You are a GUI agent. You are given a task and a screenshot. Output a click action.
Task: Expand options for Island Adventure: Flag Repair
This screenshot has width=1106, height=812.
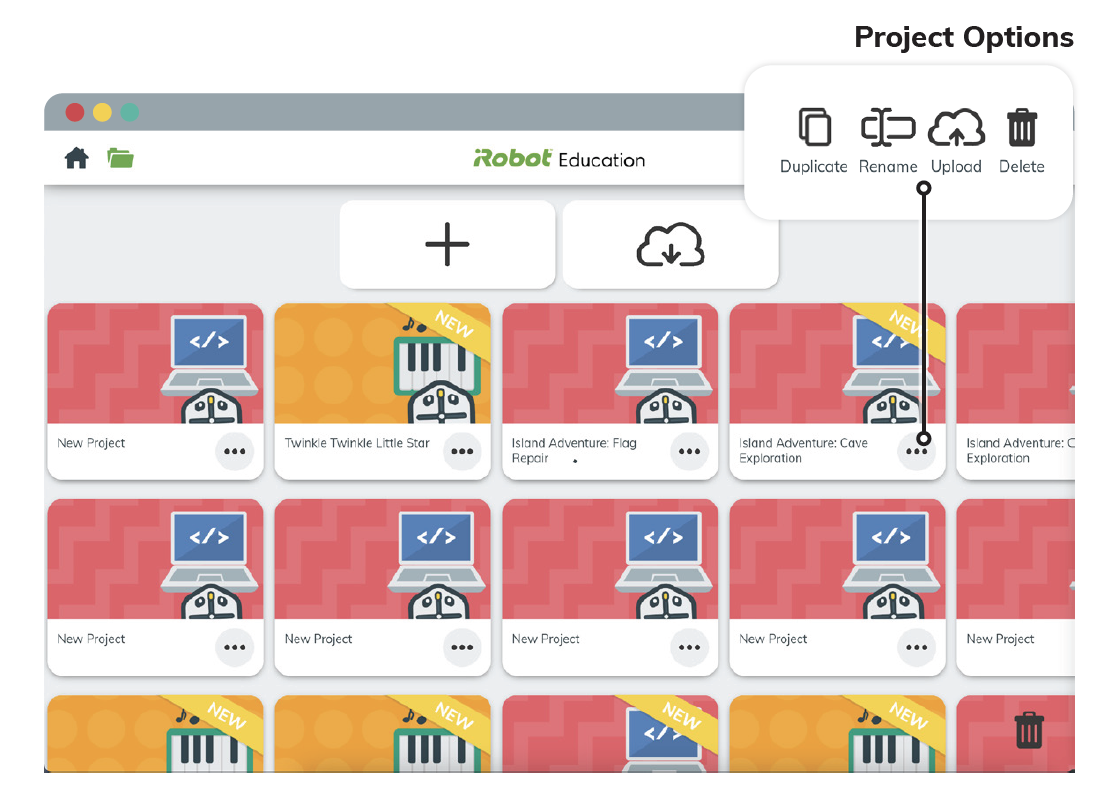click(688, 452)
